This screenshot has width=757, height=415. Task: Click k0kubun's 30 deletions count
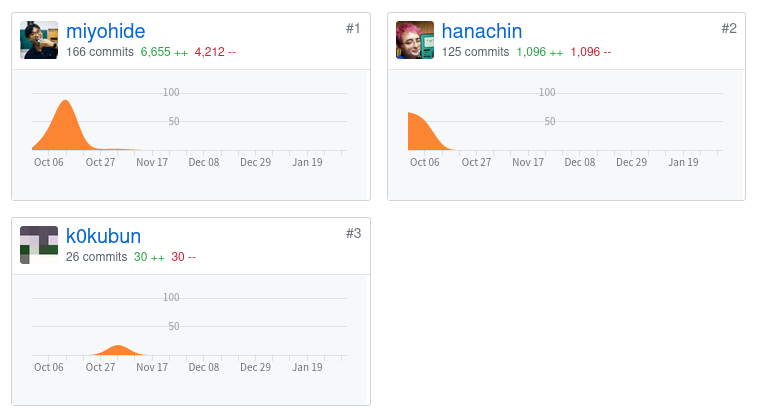pyautogui.click(x=183, y=257)
